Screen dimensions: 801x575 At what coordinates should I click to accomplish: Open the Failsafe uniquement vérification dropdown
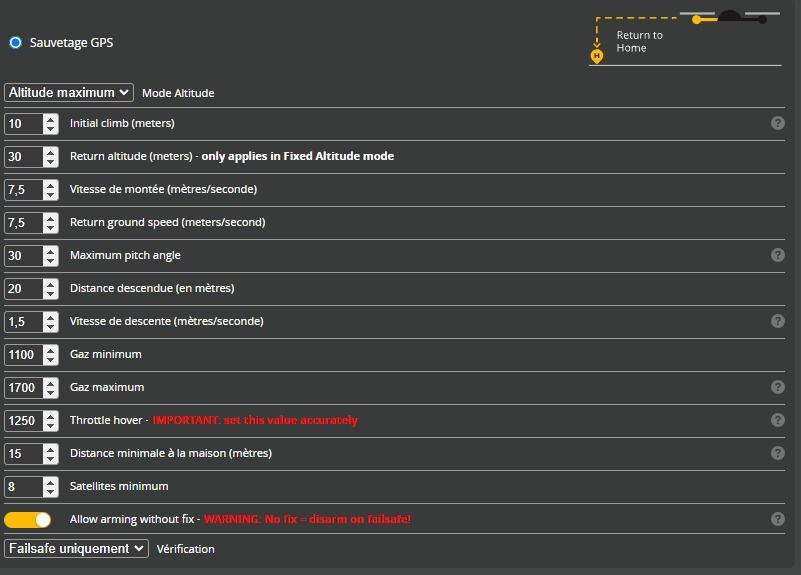(x=76, y=548)
